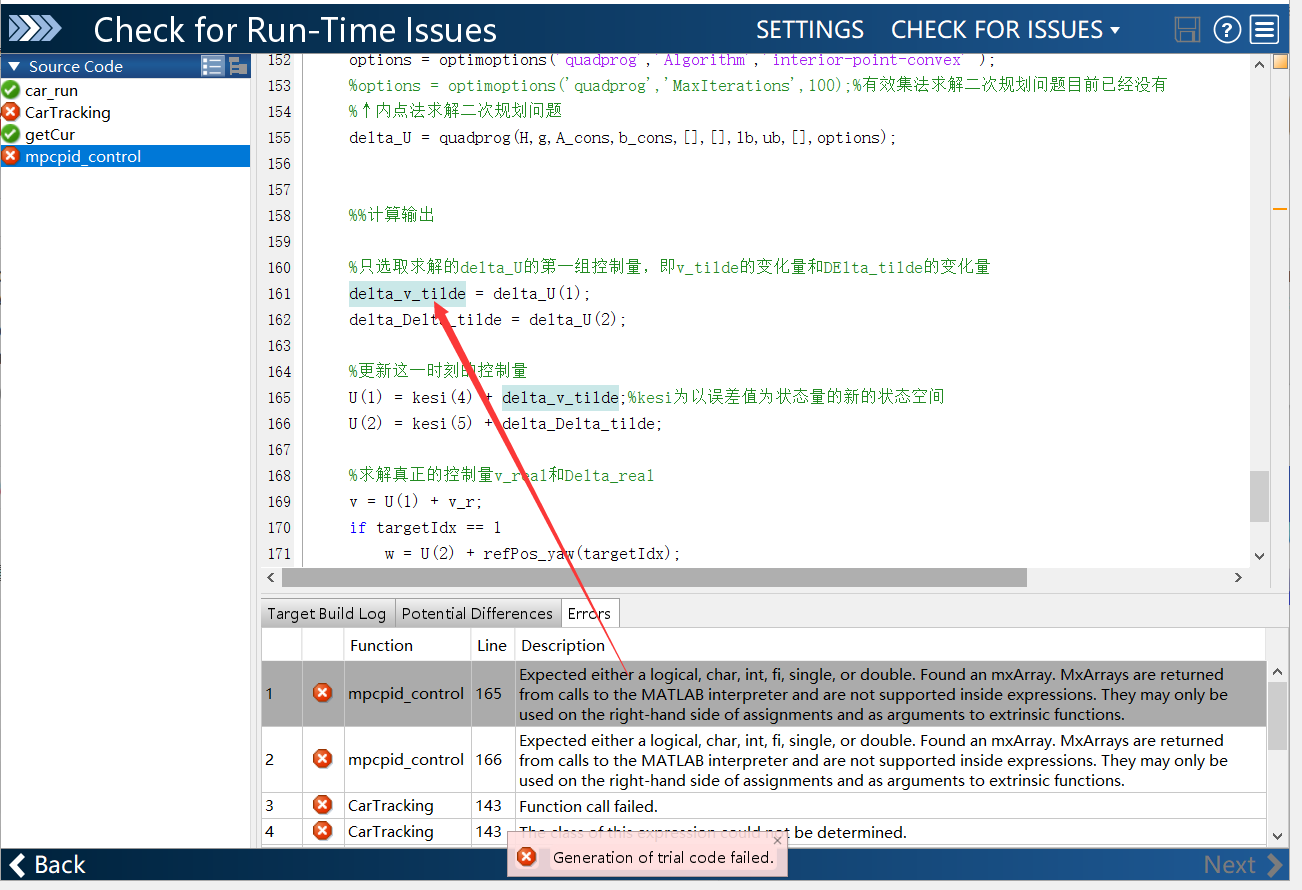Click the green check icon next to car_run

click(x=11, y=90)
